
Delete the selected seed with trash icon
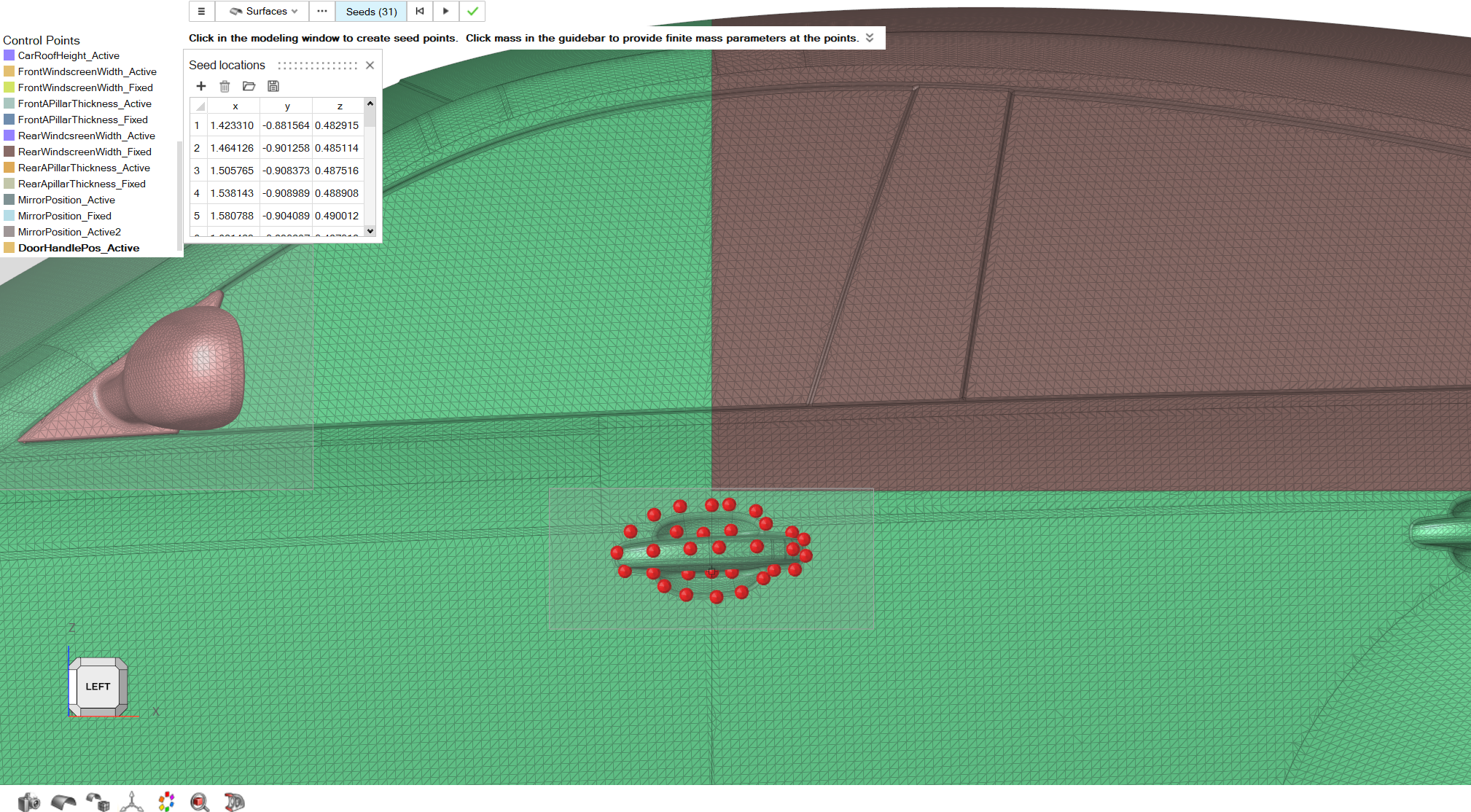pyautogui.click(x=225, y=86)
